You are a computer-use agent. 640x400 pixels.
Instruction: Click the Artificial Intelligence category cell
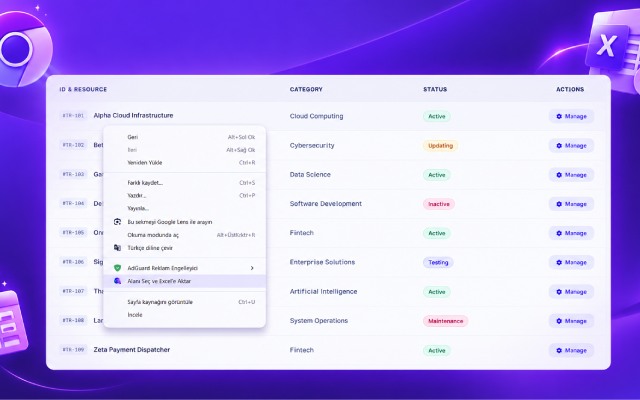323,291
